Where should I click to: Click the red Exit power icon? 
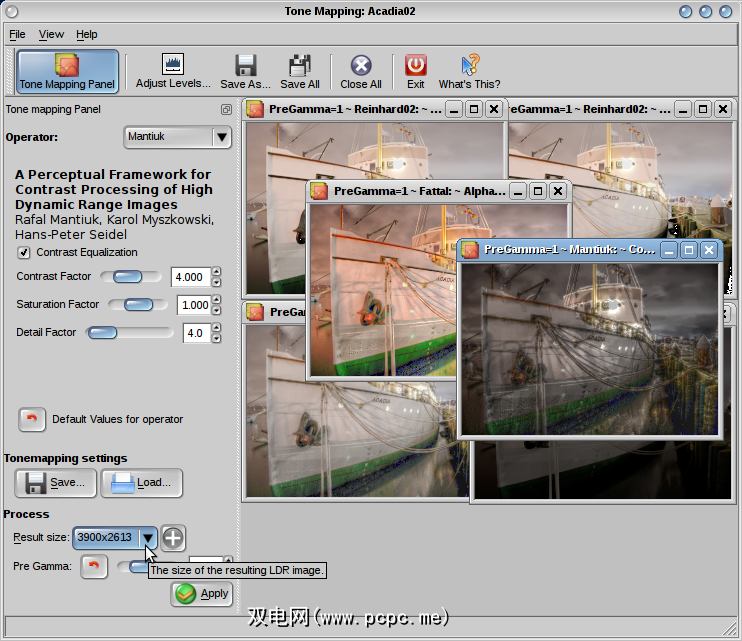[416, 65]
